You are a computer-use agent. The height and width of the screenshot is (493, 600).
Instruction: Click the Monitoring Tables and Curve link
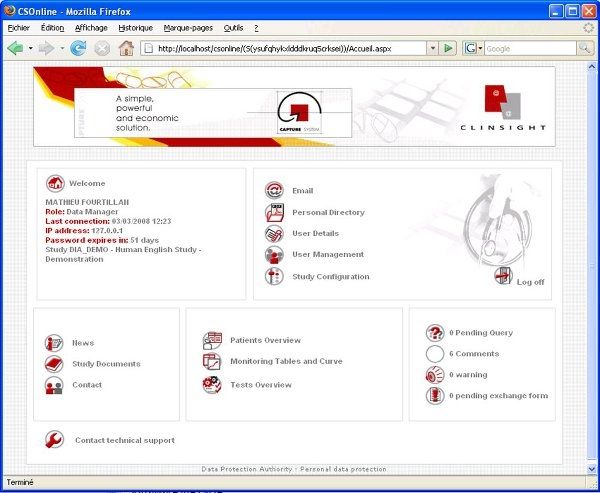[286, 361]
